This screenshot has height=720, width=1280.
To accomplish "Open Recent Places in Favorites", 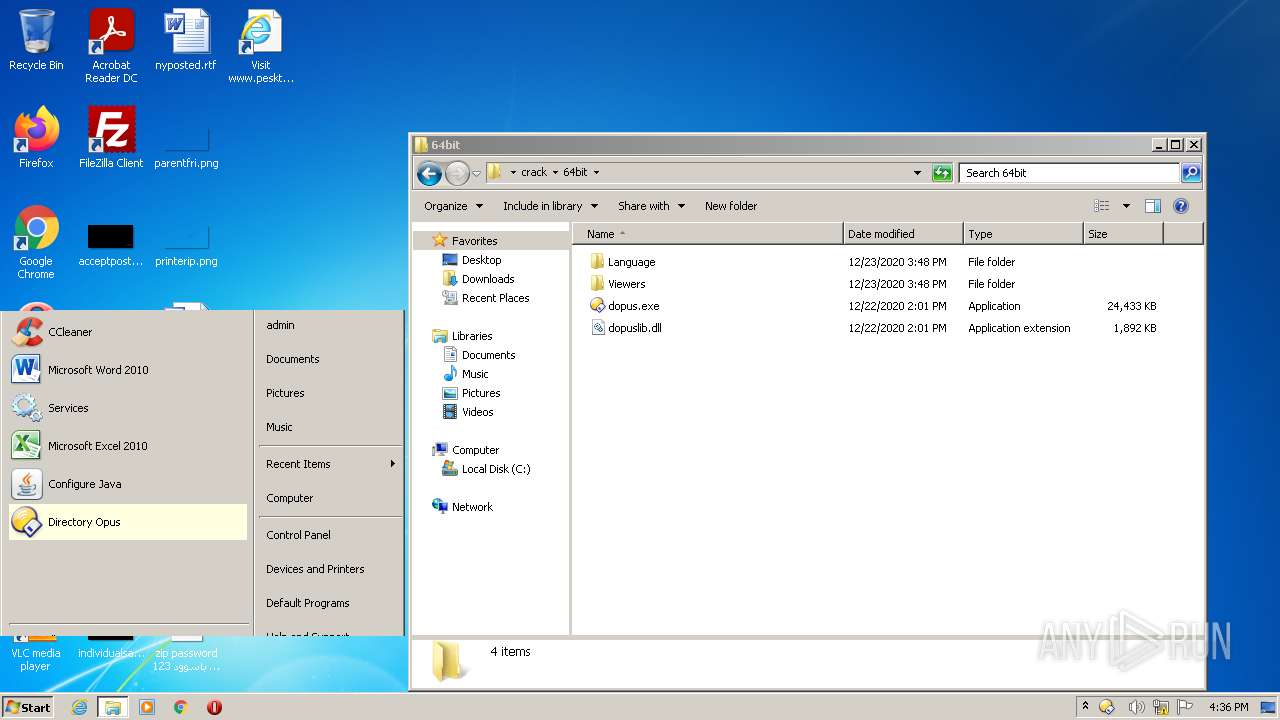I will [x=486, y=298].
